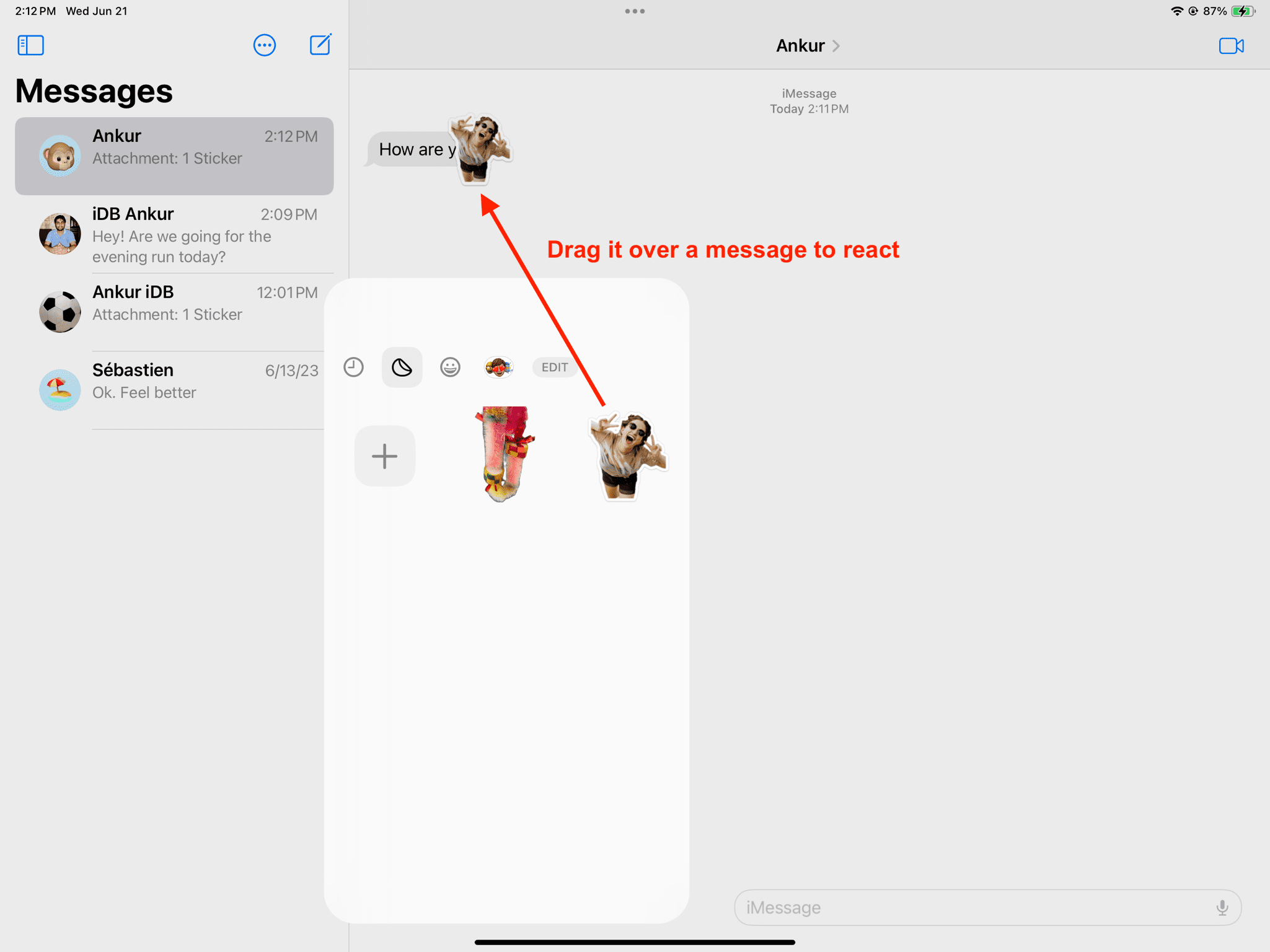Tap the Wi-Fi status icon
1270x952 pixels.
pos(1176,11)
